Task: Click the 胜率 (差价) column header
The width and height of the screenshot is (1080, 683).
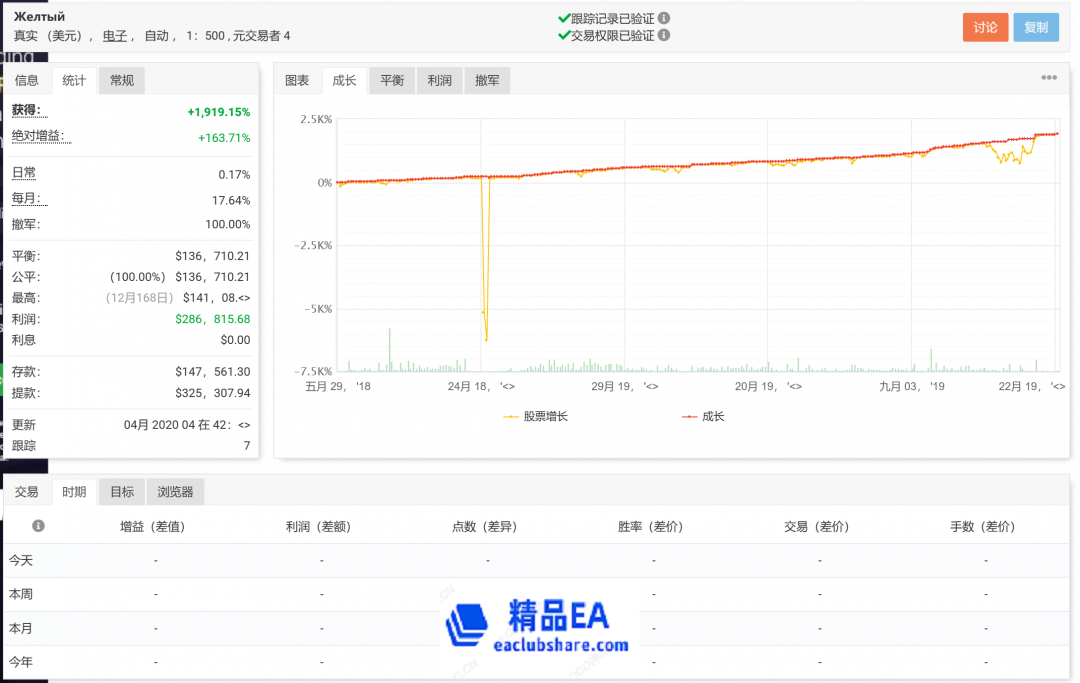Action: coord(651,527)
